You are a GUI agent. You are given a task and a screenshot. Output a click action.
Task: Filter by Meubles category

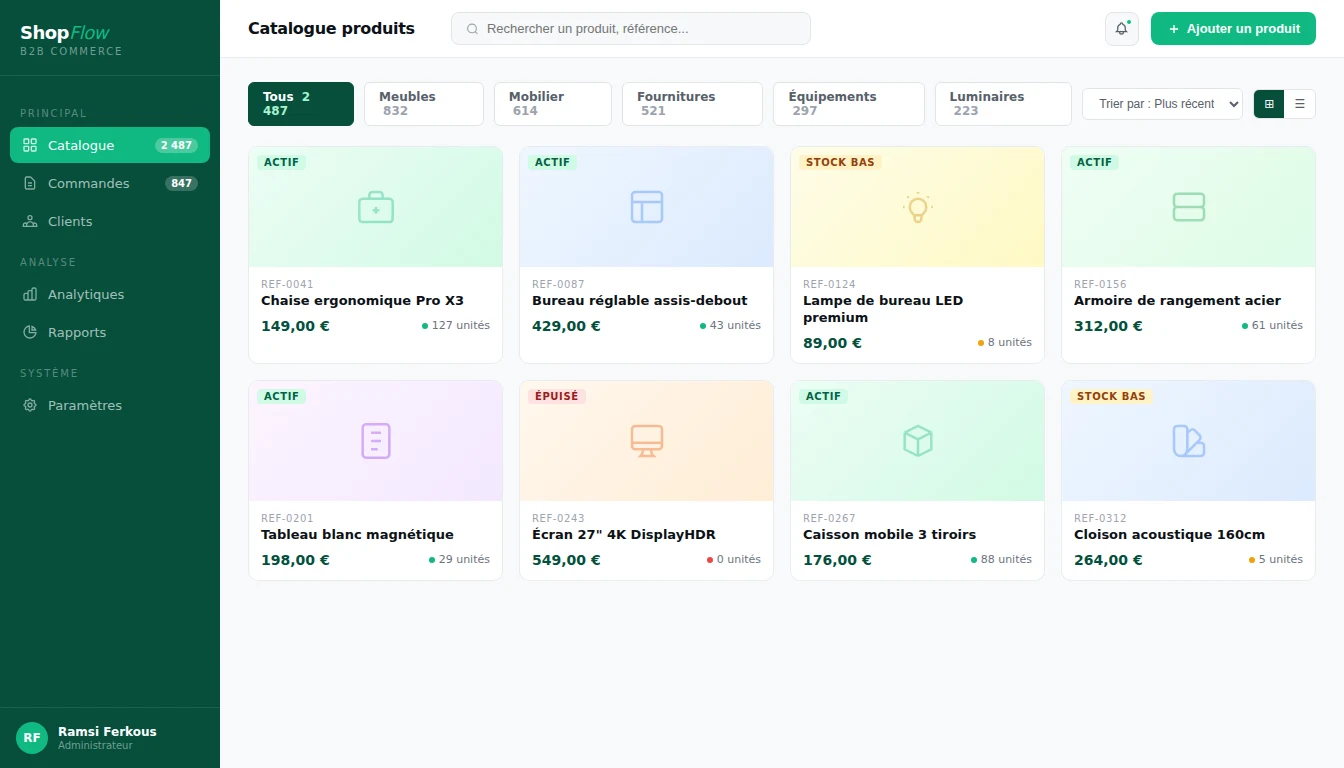click(424, 104)
